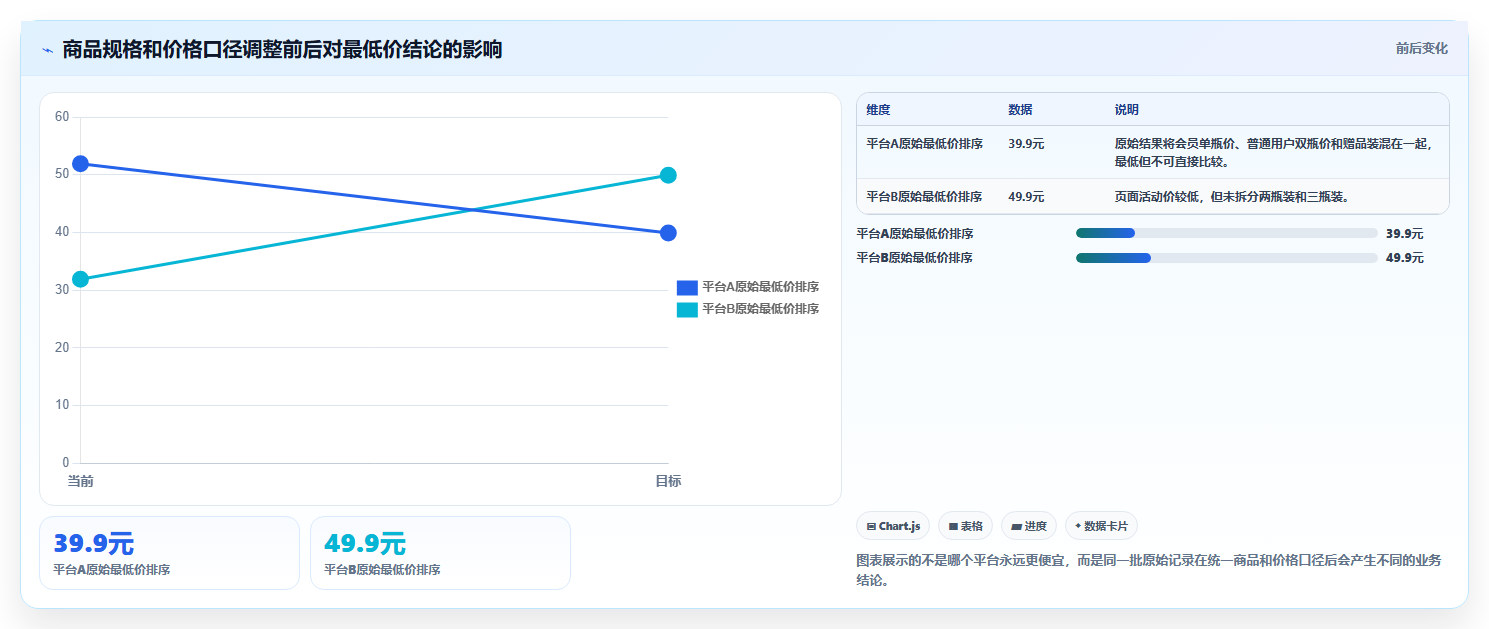Click the 说明 table column header

(x=1126, y=110)
